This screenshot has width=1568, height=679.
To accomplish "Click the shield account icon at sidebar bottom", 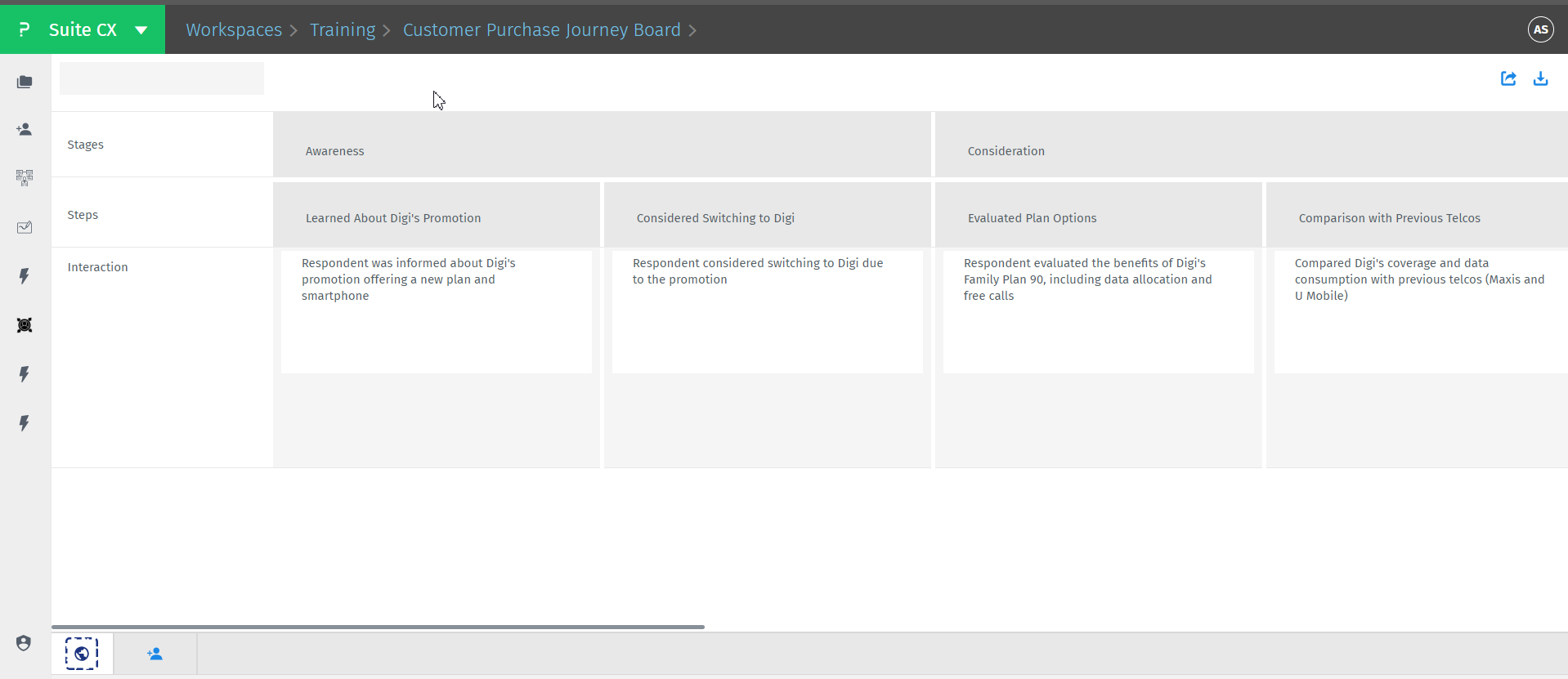I will (24, 643).
